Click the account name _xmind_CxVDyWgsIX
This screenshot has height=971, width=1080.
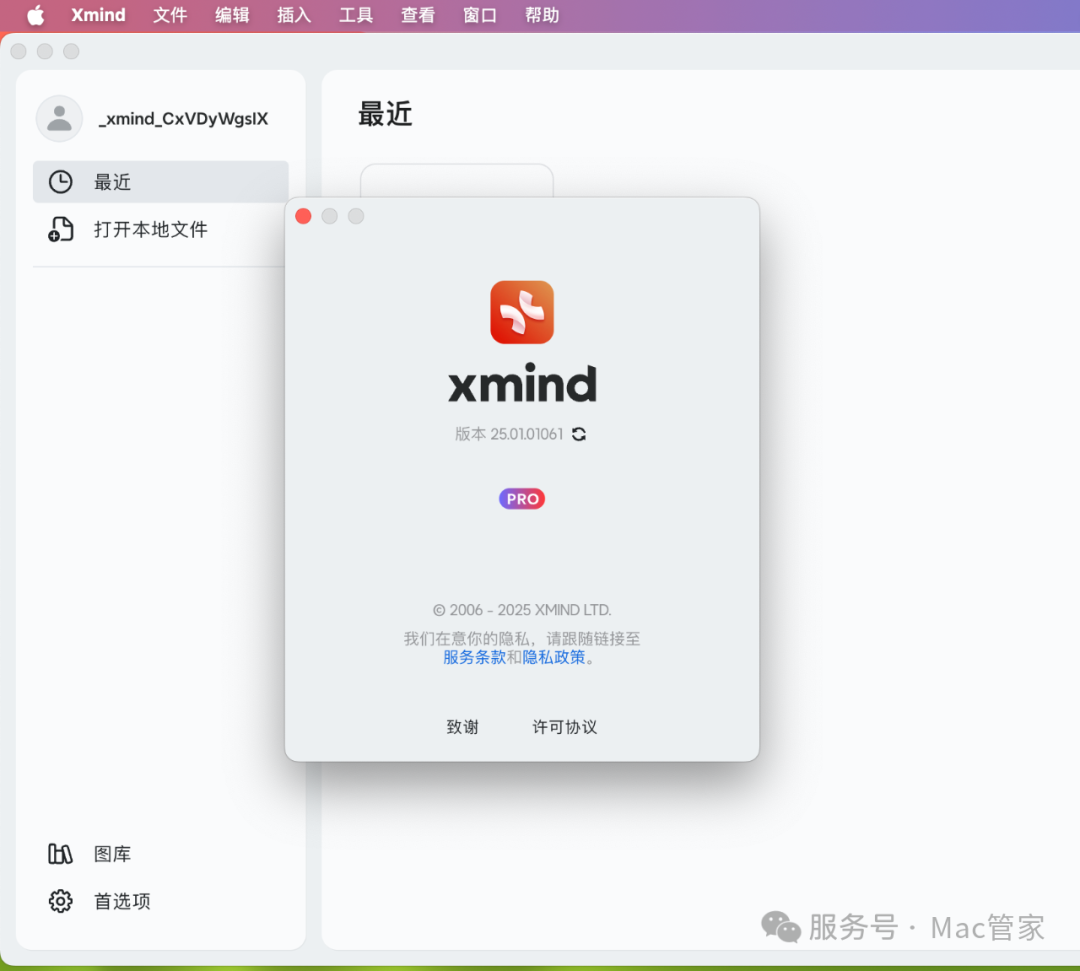coord(183,118)
